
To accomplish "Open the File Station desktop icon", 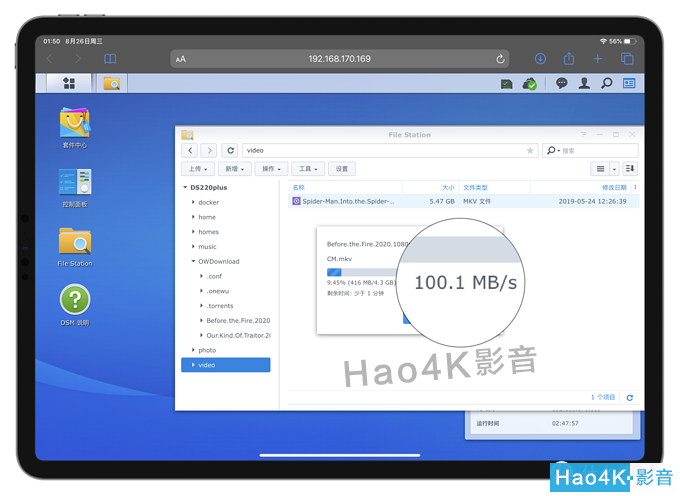I will pyautogui.click(x=75, y=247).
